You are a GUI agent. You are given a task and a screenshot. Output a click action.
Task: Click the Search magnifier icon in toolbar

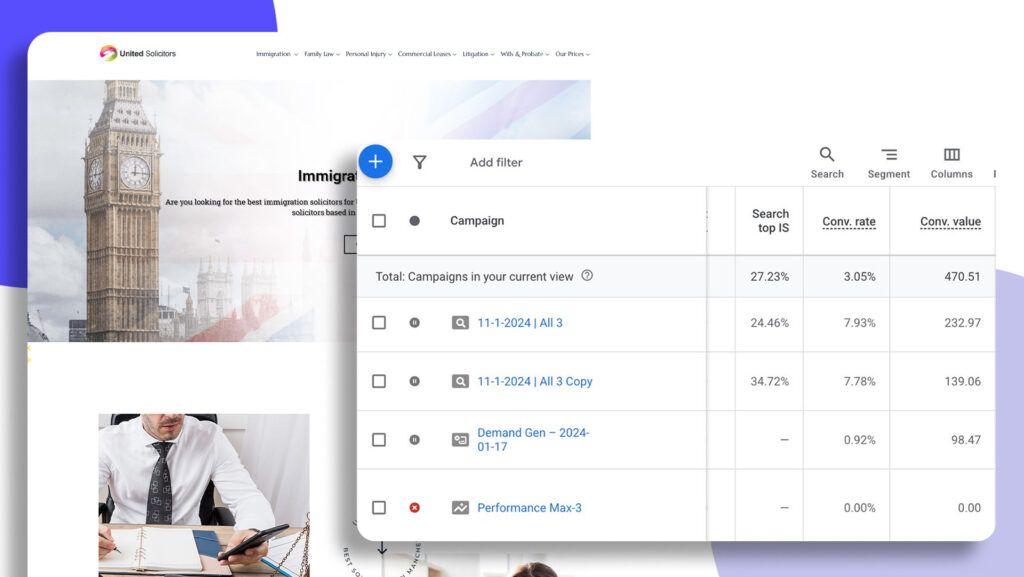(827, 155)
